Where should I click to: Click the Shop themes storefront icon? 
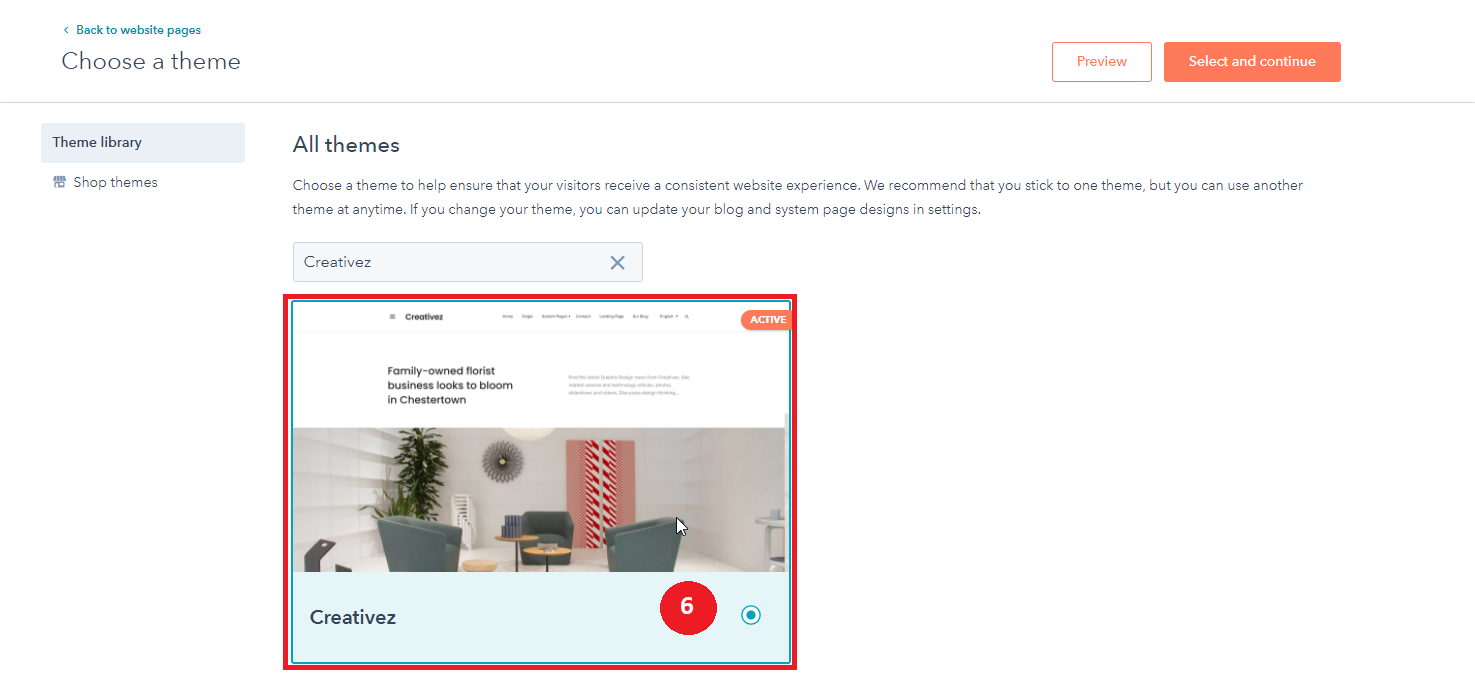pos(59,182)
